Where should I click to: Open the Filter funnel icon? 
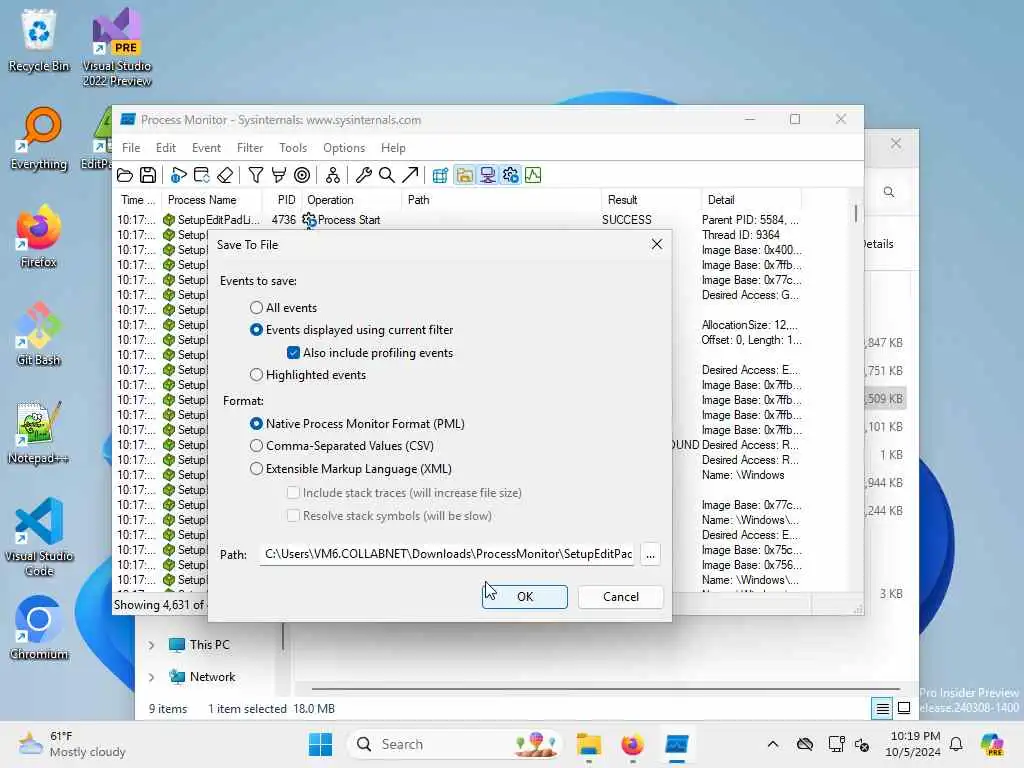[x=255, y=175]
